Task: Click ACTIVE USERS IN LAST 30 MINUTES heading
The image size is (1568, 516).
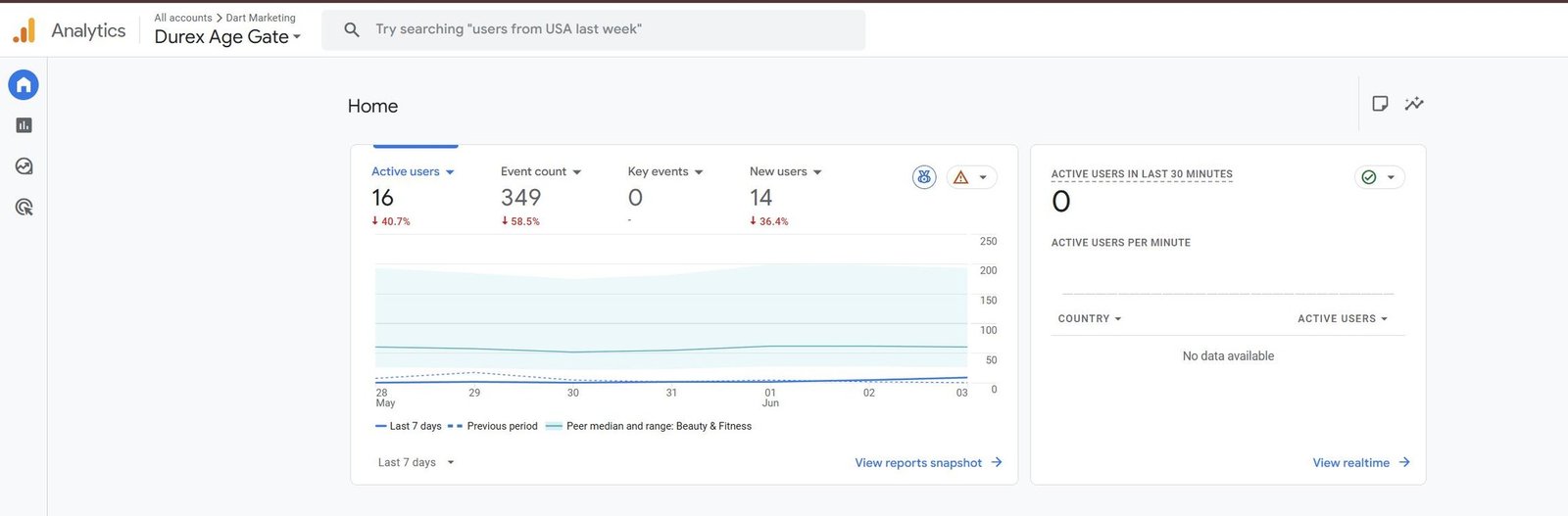Action: point(1142,174)
